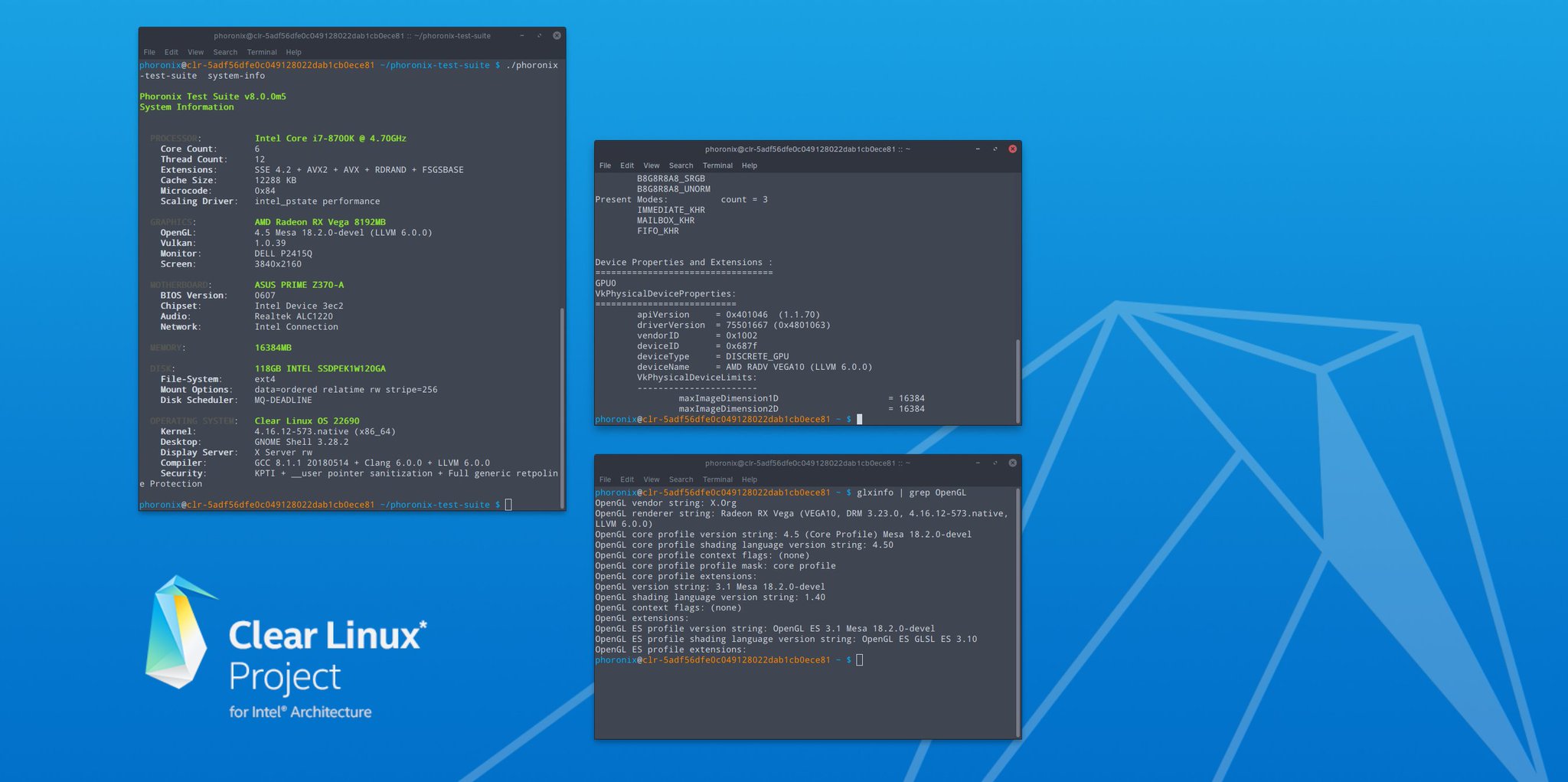This screenshot has width=1568, height=782.
Task: Open Search menu in Vulkan info terminal
Action: pyautogui.click(x=681, y=165)
